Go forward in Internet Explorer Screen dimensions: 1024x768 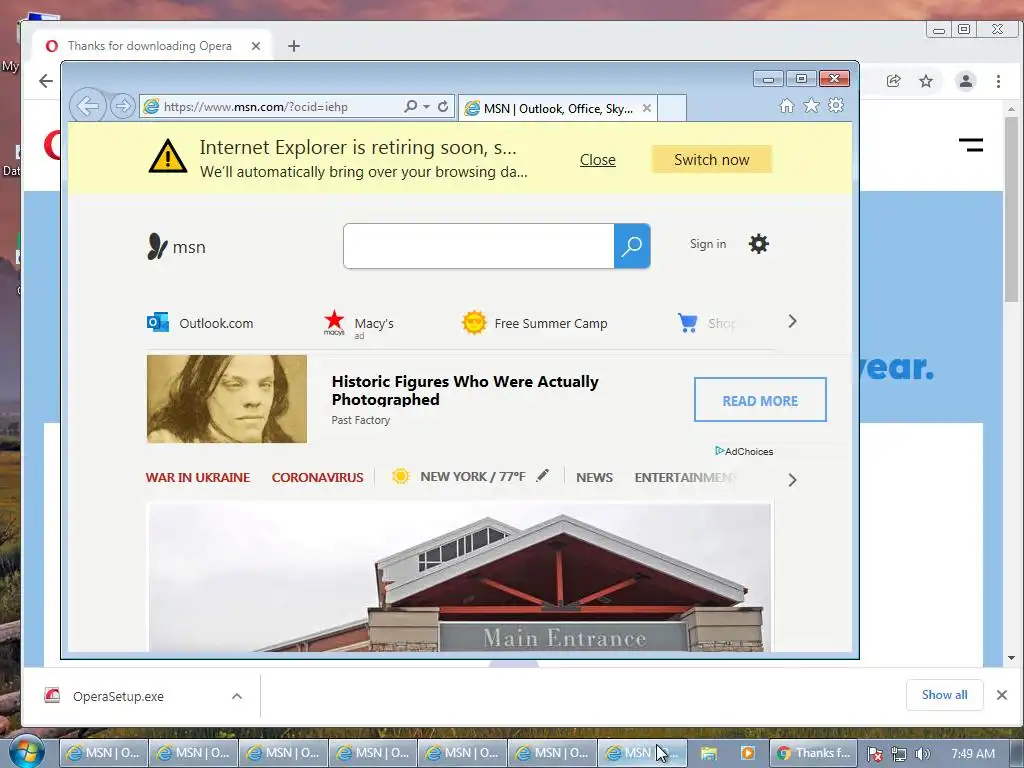[x=122, y=106]
